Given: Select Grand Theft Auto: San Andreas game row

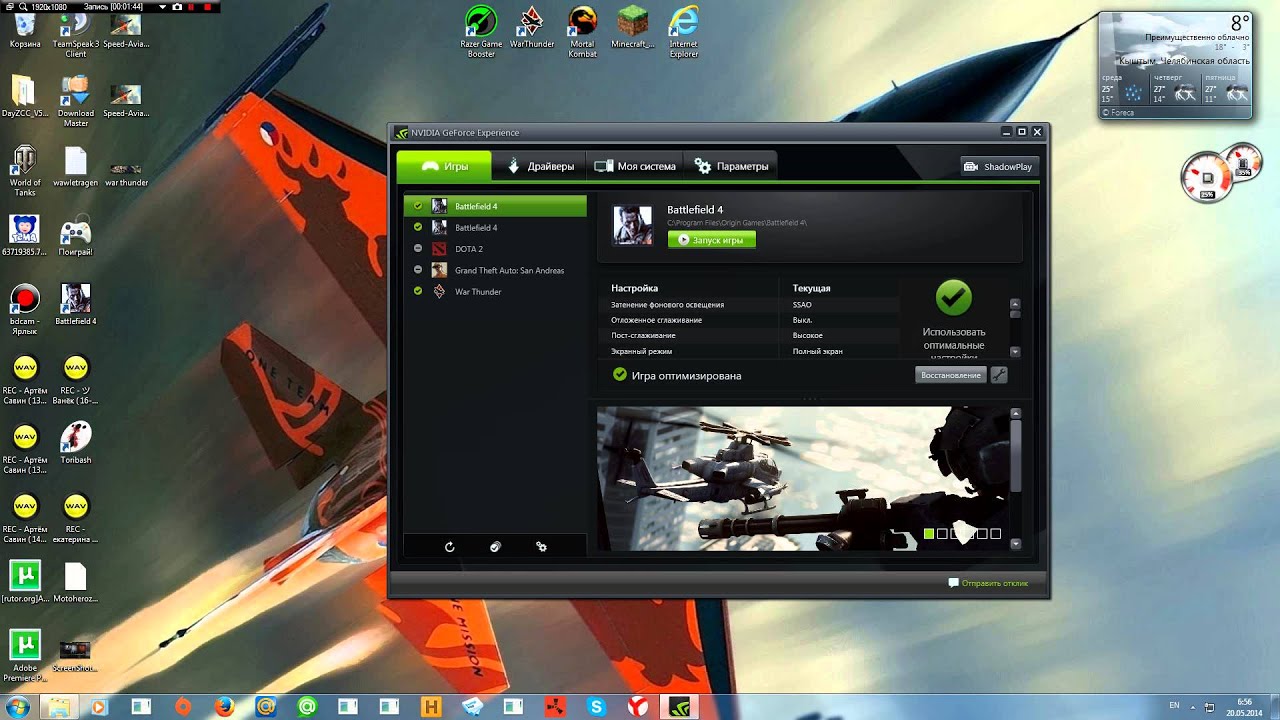Looking at the screenshot, I should pyautogui.click(x=495, y=270).
